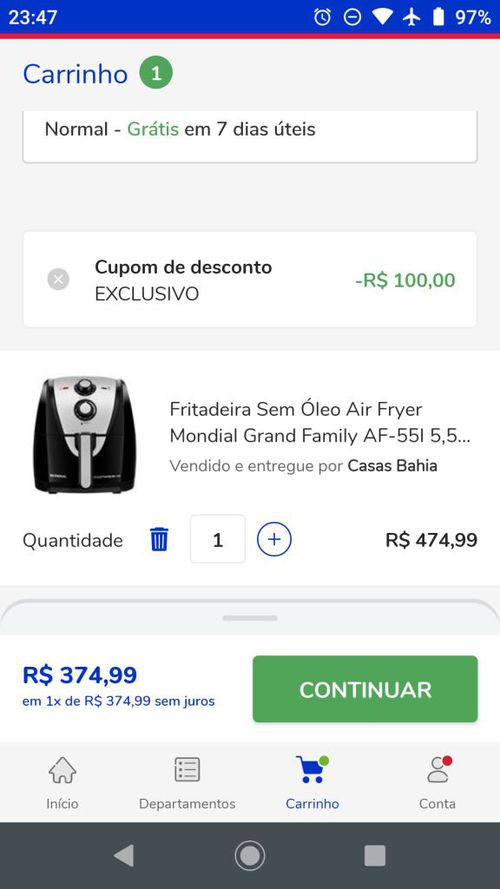Viewport: 500px width, 889px height.
Task: Expand the order summary drag handle
Action: 250,618
